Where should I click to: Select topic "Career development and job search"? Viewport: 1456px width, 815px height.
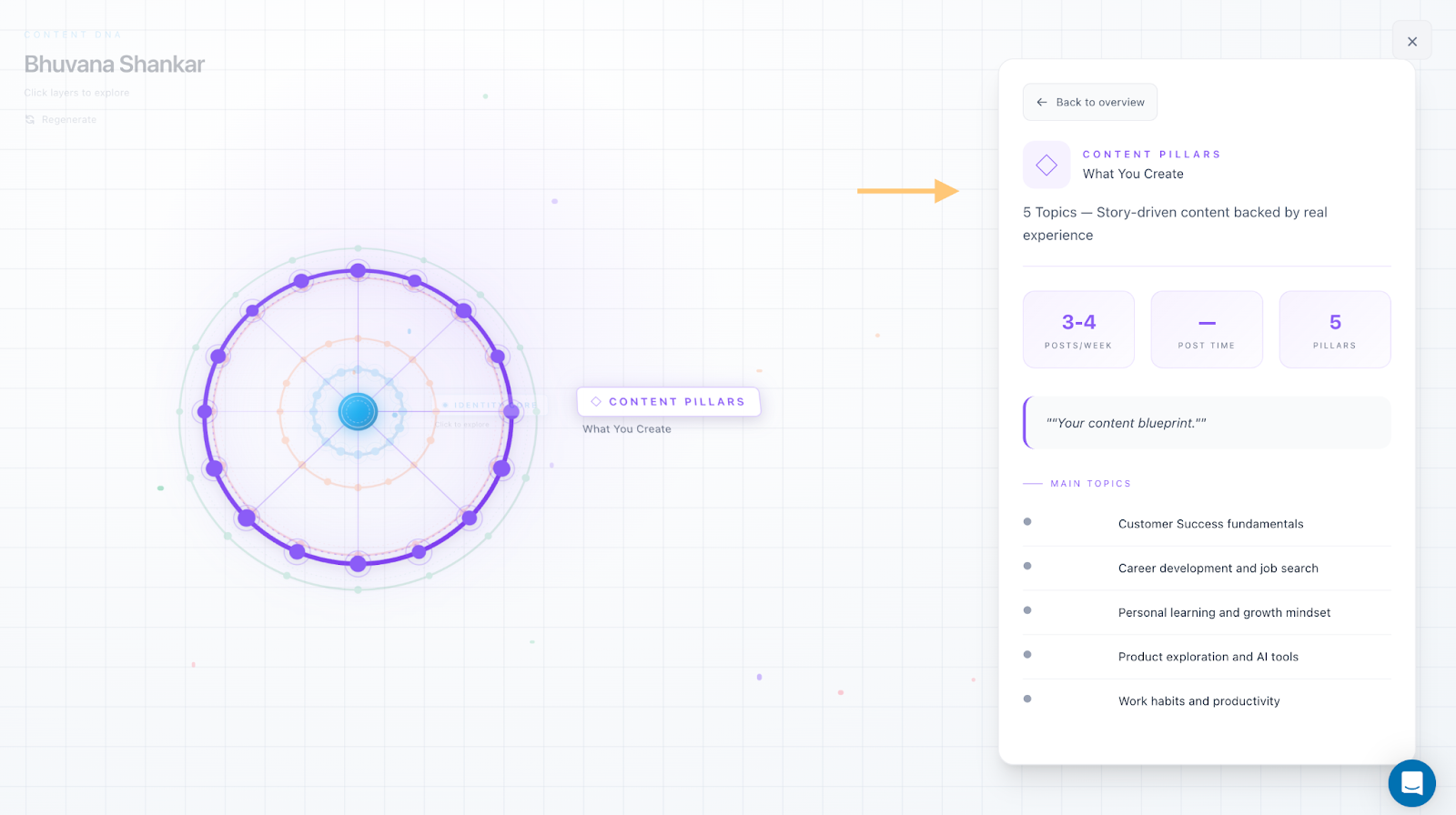tap(1207, 568)
